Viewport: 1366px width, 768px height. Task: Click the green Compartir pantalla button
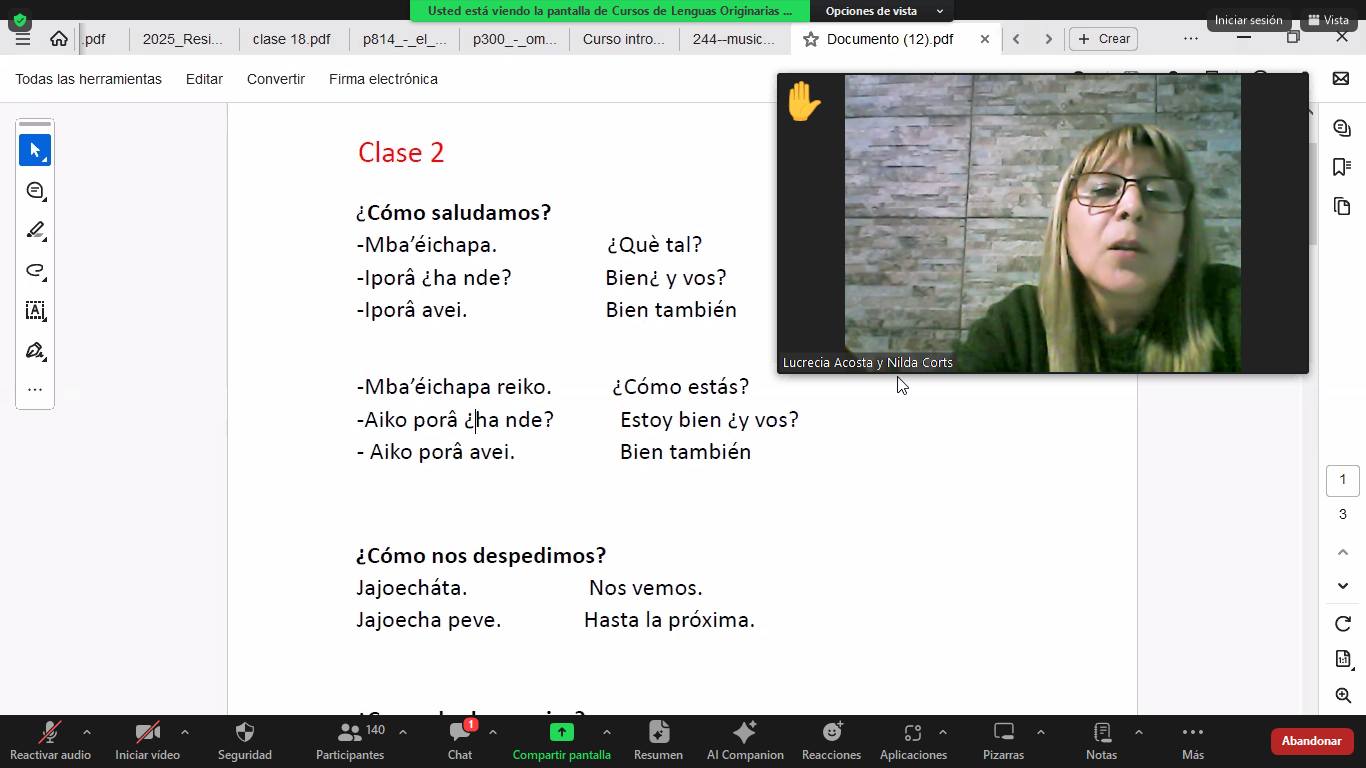coord(561,741)
